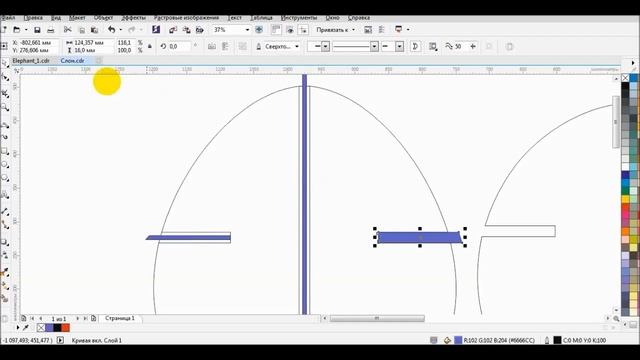Viewport: 640px width, 360px height.
Task: Open the Макет menu
Action: point(77,18)
